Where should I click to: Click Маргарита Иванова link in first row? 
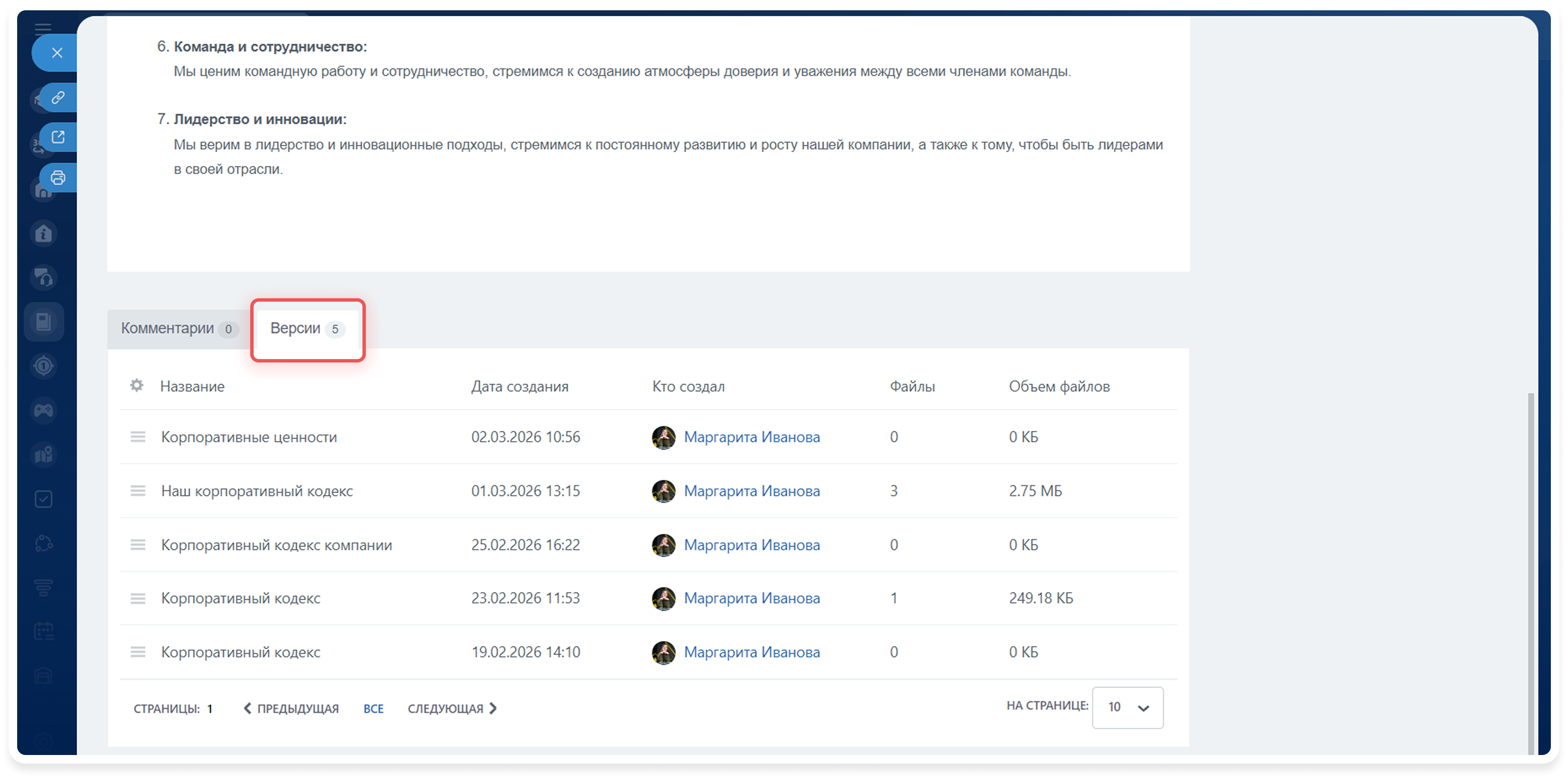pyautogui.click(x=751, y=437)
